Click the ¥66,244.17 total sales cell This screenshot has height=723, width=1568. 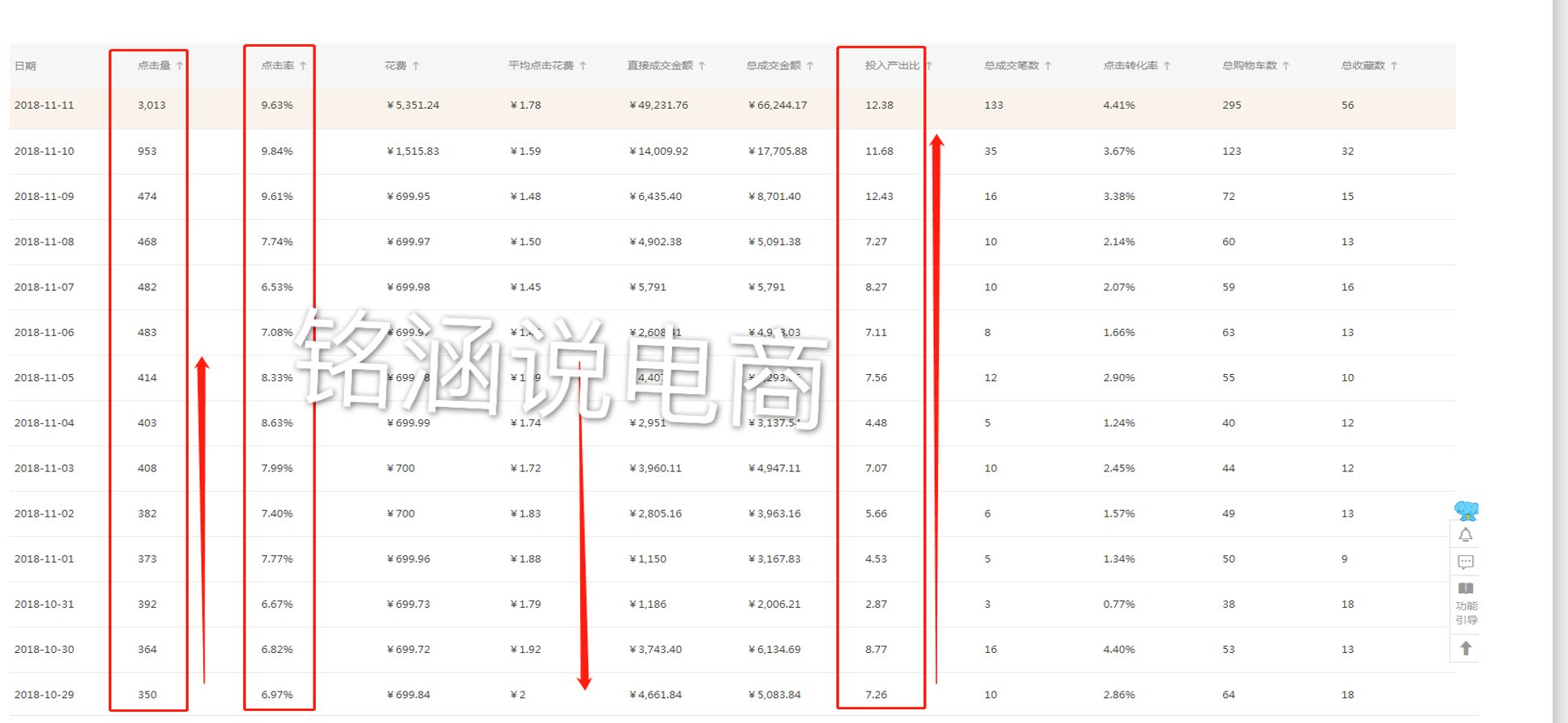pos(778,106)
